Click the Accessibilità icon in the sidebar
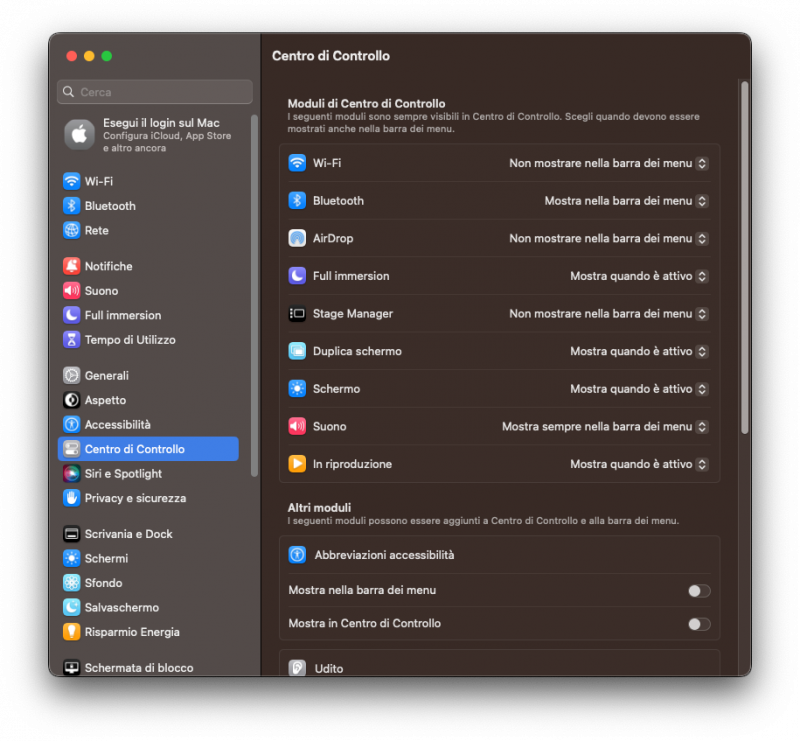Image resolution: width=800 pixels, height=741 pixels. click(71, 424)
